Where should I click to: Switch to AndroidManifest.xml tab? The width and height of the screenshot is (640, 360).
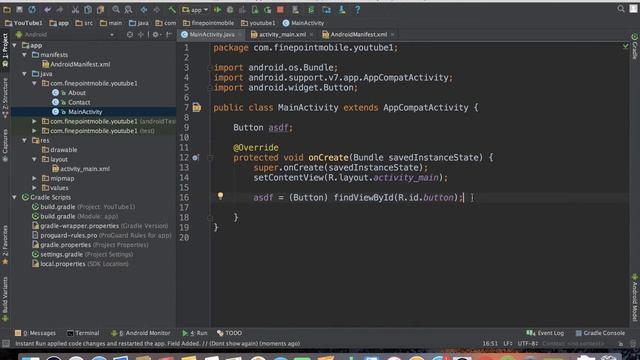tap(358, 35)
